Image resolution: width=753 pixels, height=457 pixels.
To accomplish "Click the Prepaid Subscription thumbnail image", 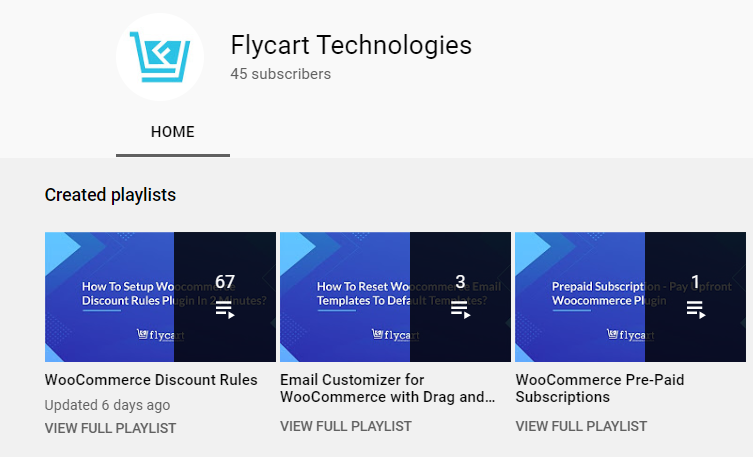I will pos(630,297).
